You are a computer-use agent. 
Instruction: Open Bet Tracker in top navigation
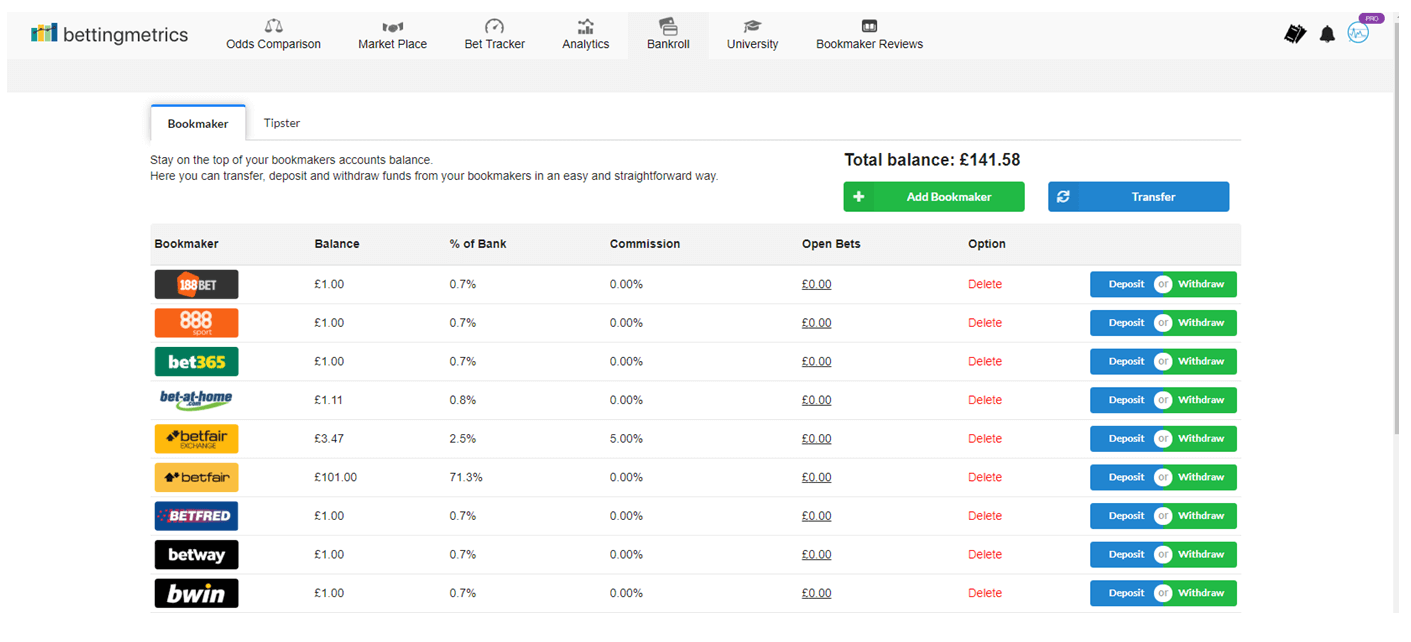(494, 35)
